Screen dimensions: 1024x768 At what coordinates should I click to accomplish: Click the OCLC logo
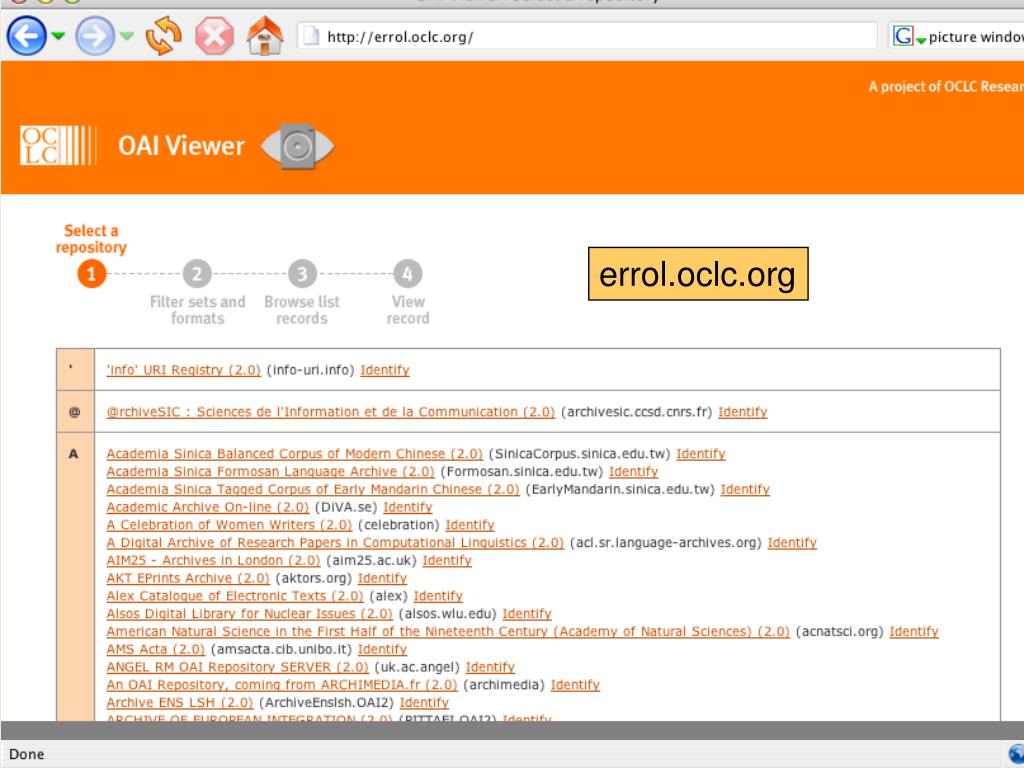click(58, 145)
